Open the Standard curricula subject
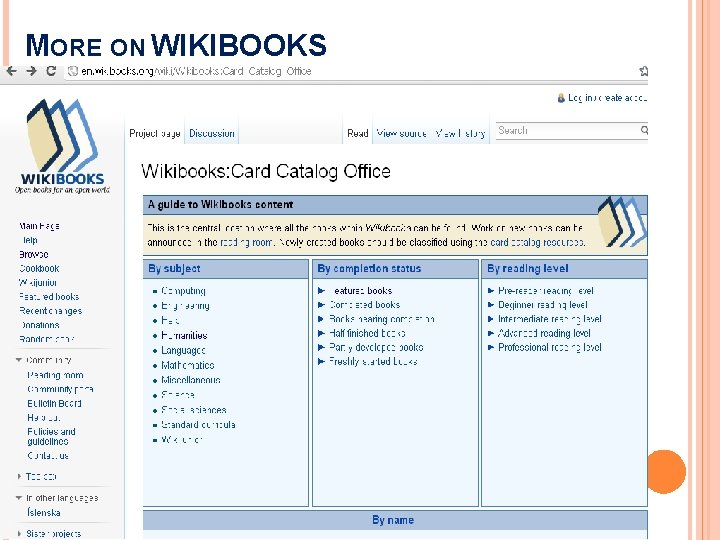Screen dimensions: 720x540 (198, 425)
